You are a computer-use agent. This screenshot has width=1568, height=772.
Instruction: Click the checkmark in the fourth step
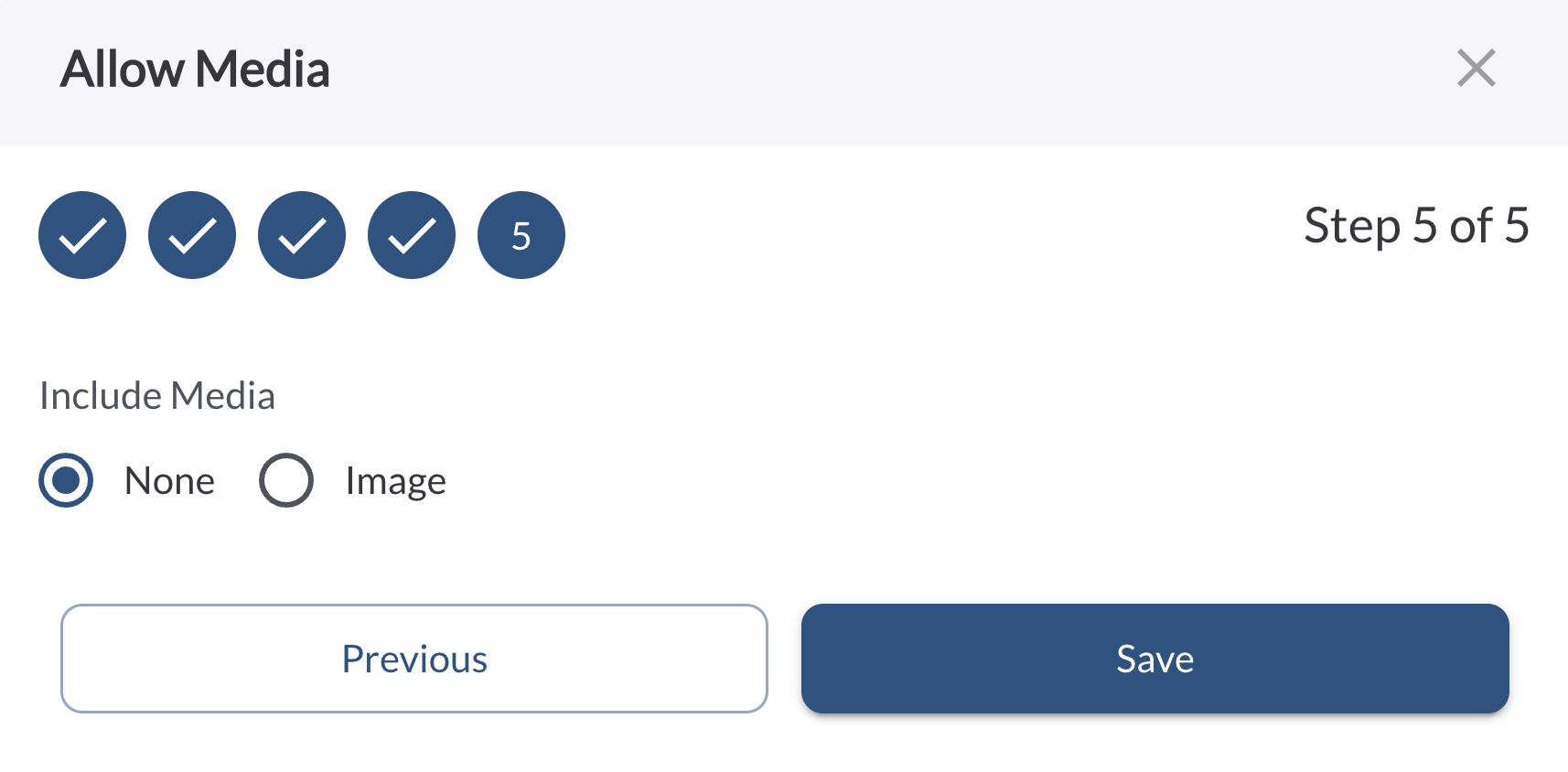click(x=412, y=237)
